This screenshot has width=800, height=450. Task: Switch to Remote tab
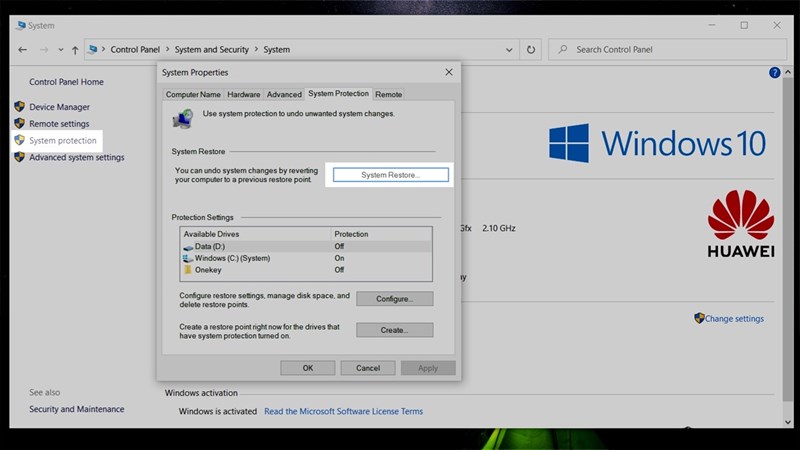point(388,94)
